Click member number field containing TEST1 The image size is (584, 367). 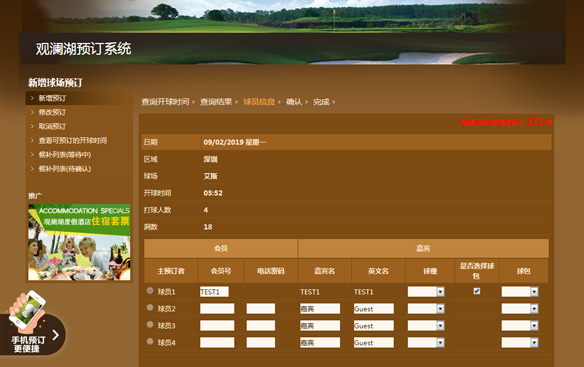(x=214, y=292)
